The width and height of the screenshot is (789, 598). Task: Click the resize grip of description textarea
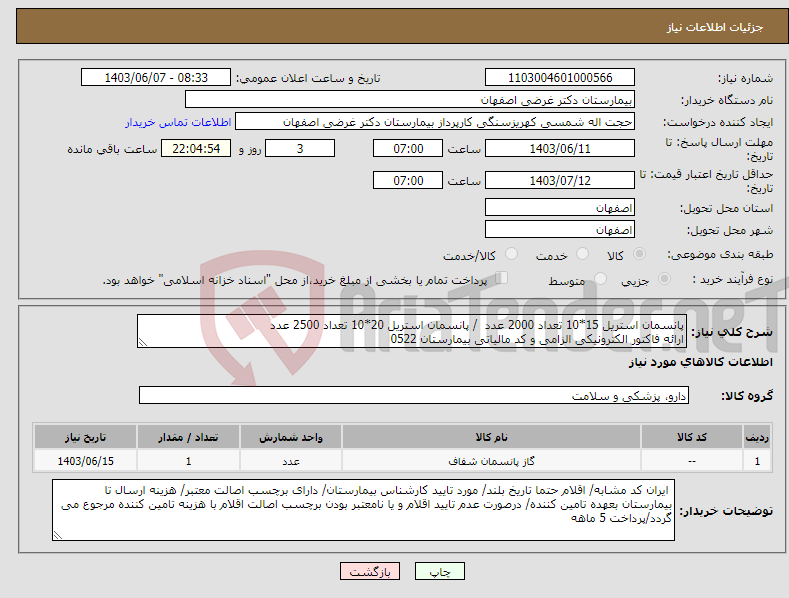[143, 342]
